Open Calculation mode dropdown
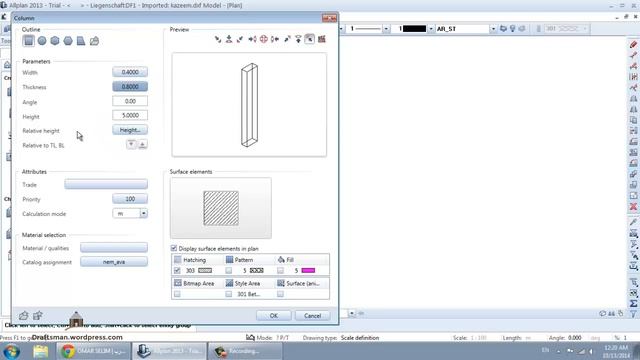This screenshot has height=360, width=640. point(144,213)
